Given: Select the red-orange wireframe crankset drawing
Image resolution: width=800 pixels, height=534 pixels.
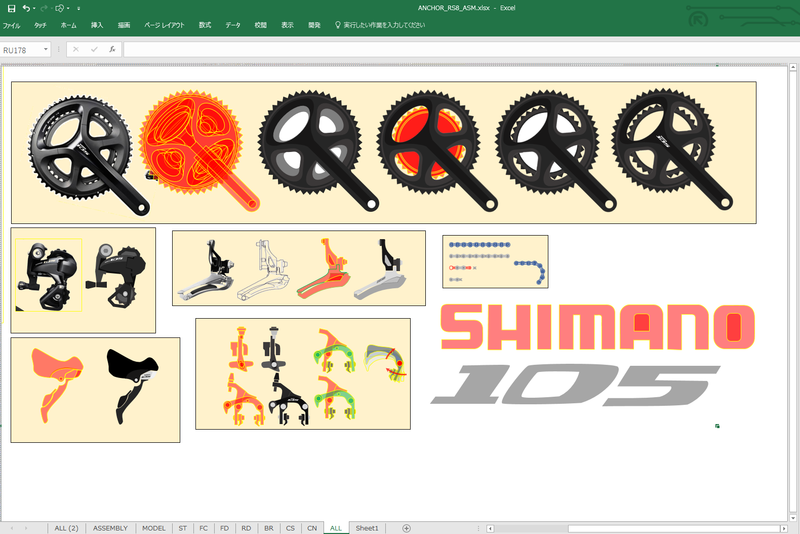Looking at the screenshot, I should tap(198, 151).
